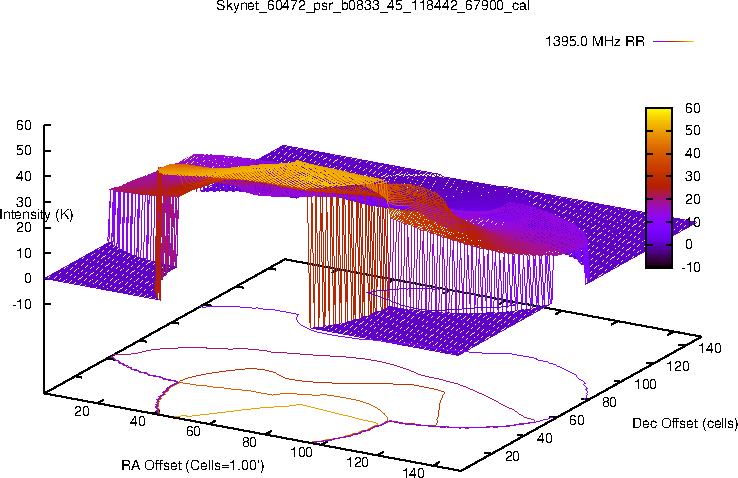Click the Intensity (K) axis label

click(x=36, y=215)
